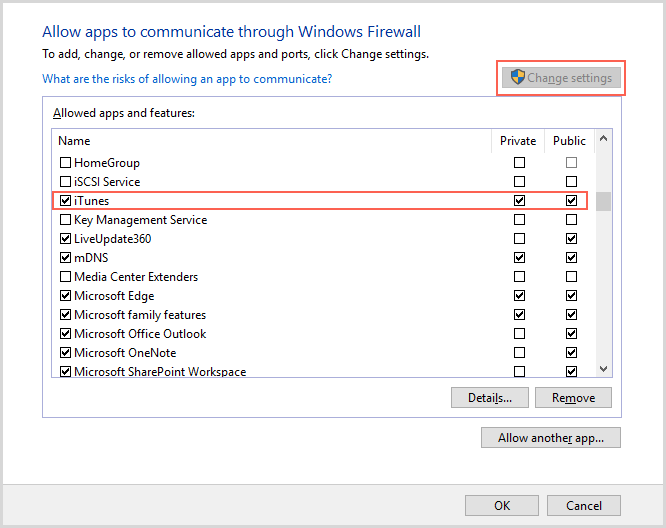Enable the iSCSI Service name checkbox
Screen dimensions: 666x528
click(x=65, y=182)
